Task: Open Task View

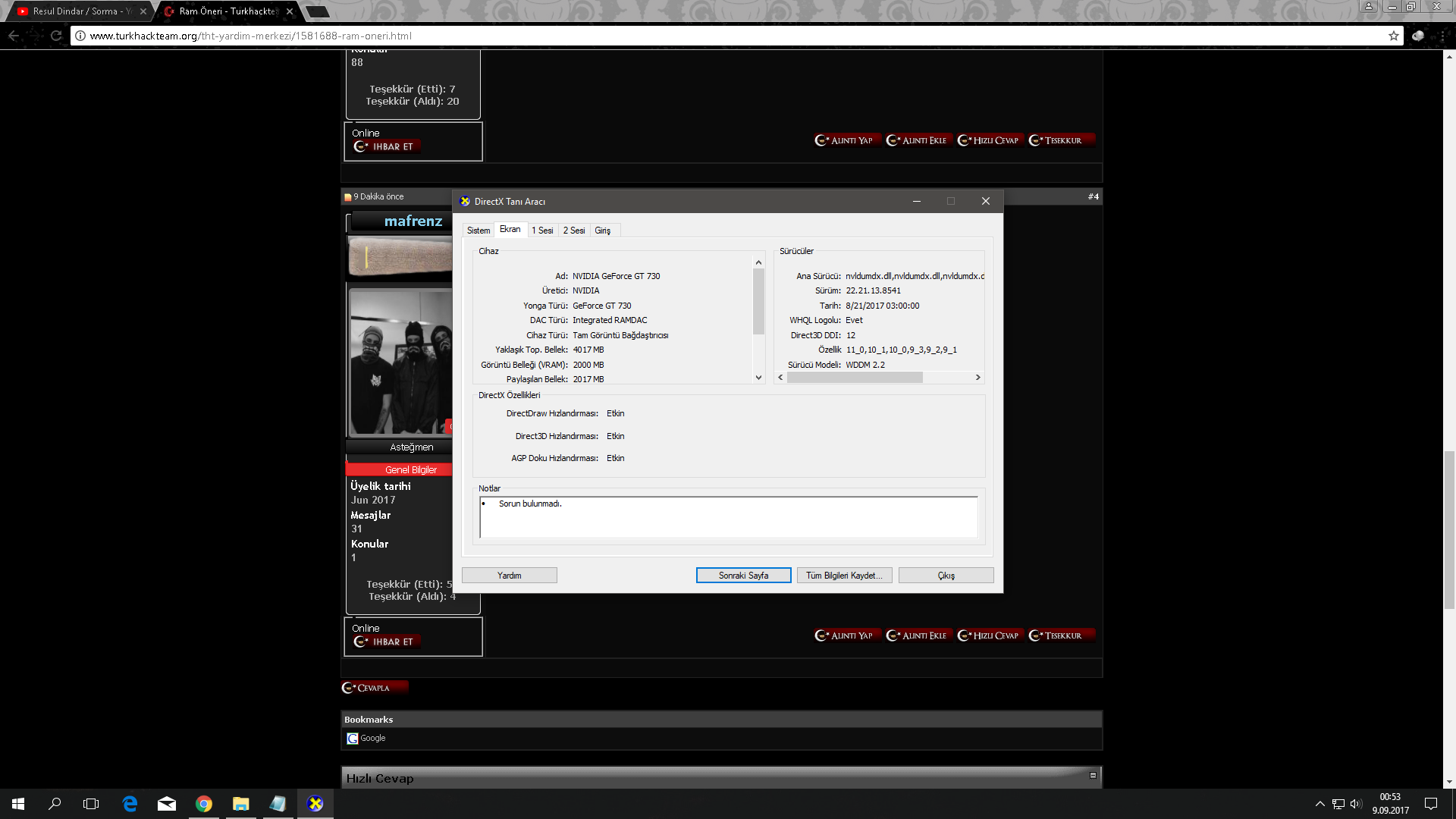Action: click(x=91, y=804)
